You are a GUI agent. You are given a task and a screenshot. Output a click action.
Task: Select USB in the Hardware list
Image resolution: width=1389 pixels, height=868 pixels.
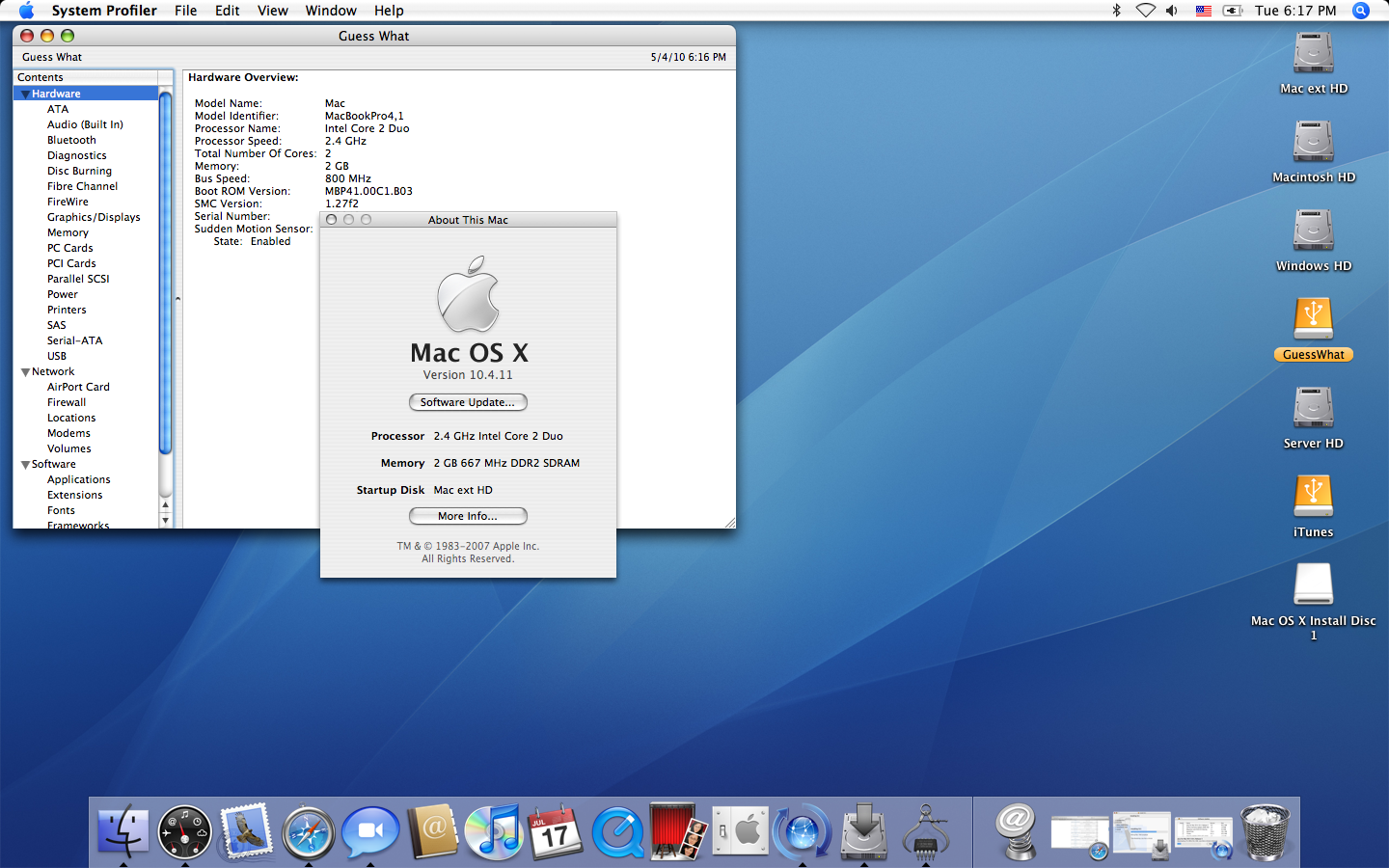(x=57, y=356)
